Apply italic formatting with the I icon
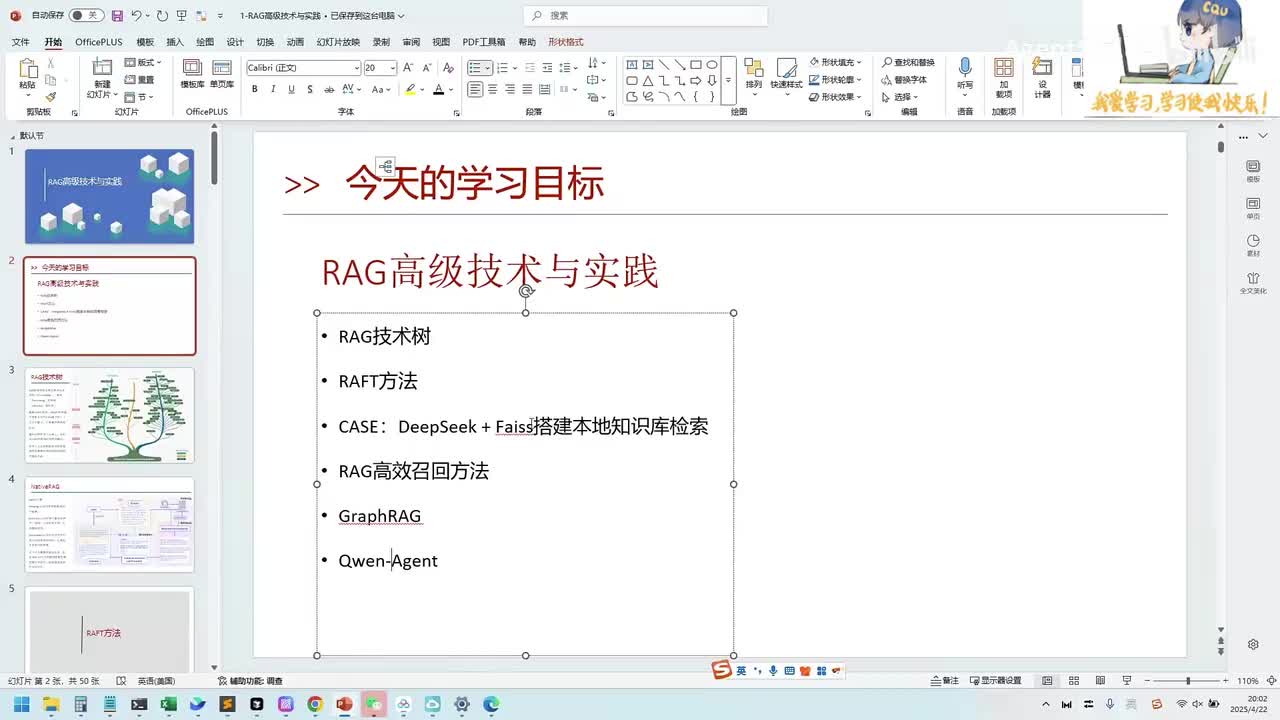 tap(273, 89)
